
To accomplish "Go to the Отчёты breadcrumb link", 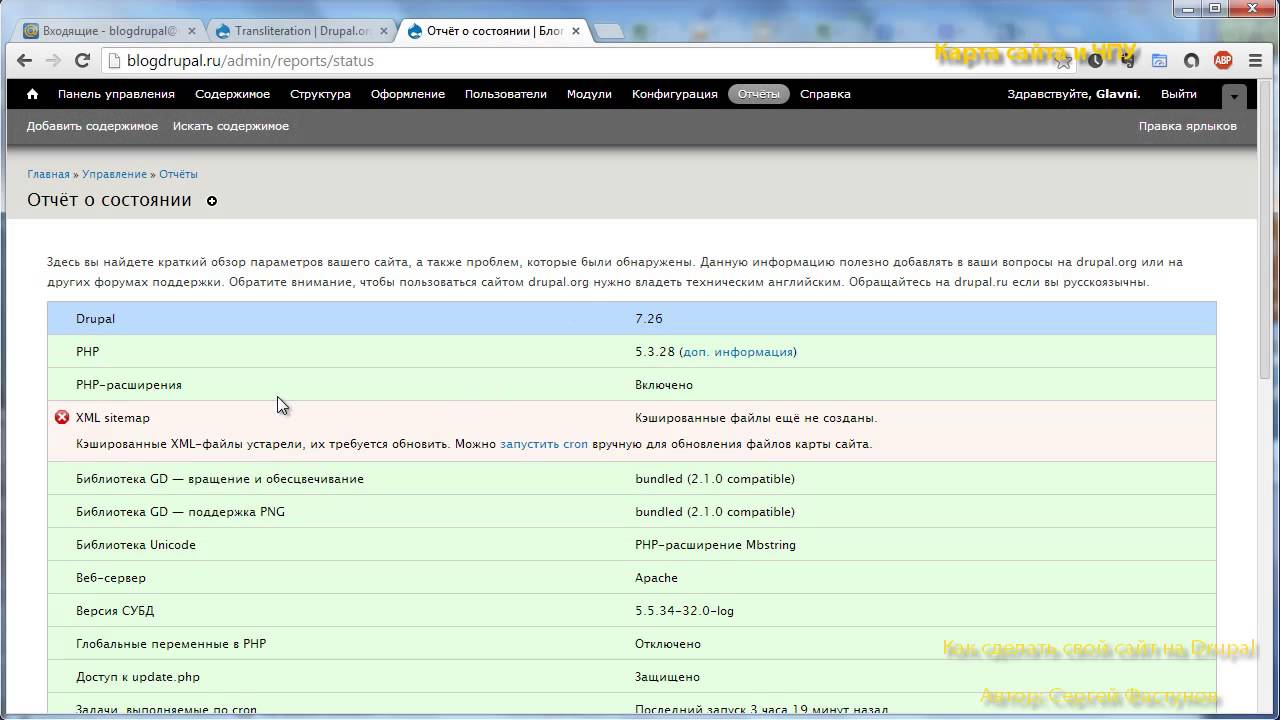I will pos(178,174).
